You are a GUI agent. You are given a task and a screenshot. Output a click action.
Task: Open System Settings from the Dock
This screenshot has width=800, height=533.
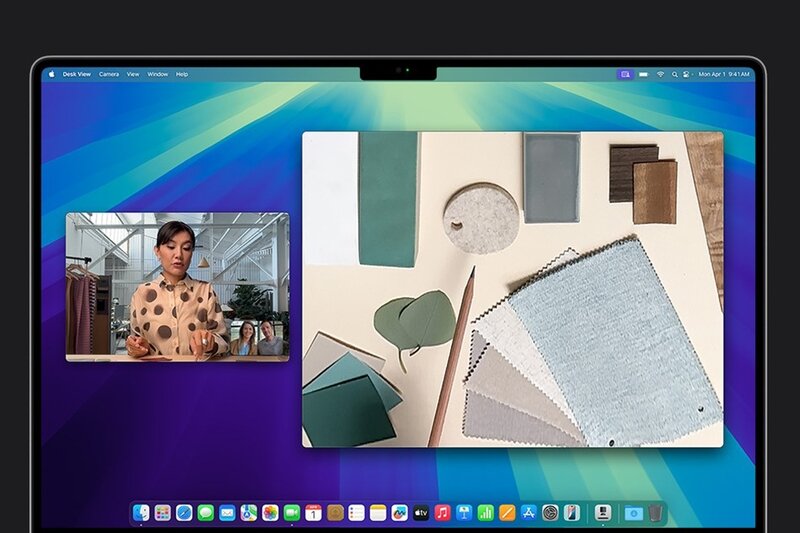tap(550, 513)
